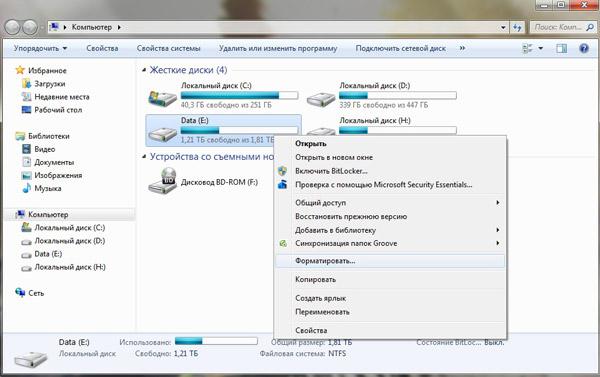Click the C: drive usage bar
600x377 pixels.
[x=239, y=95]
